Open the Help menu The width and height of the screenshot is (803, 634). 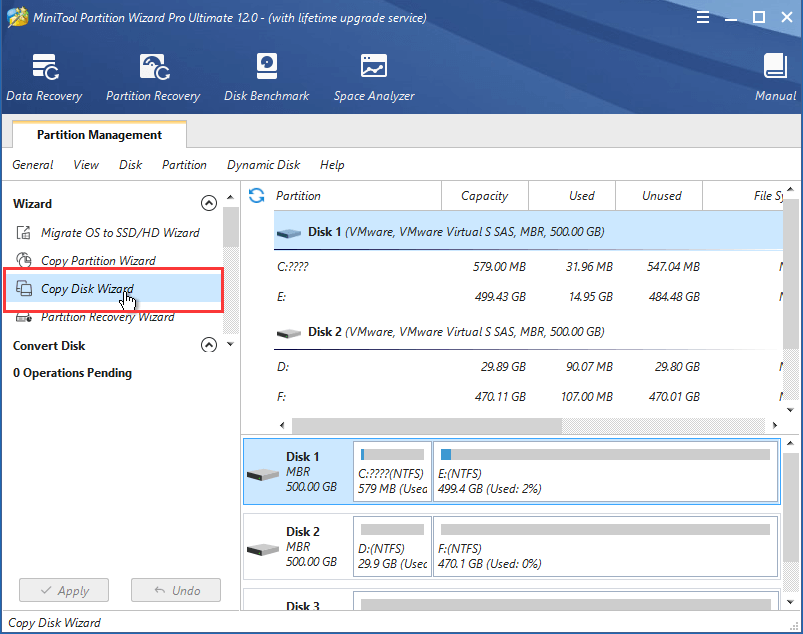(x=332, y=165)
